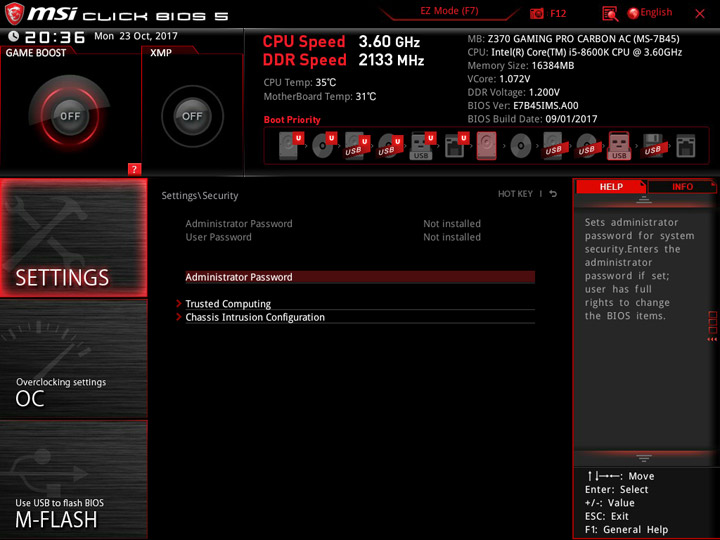The width and height of the screenshot is (720, 540).
Task: Click the MB Z370 GAMING PRO CARBON text
Action: click(574, 39)
